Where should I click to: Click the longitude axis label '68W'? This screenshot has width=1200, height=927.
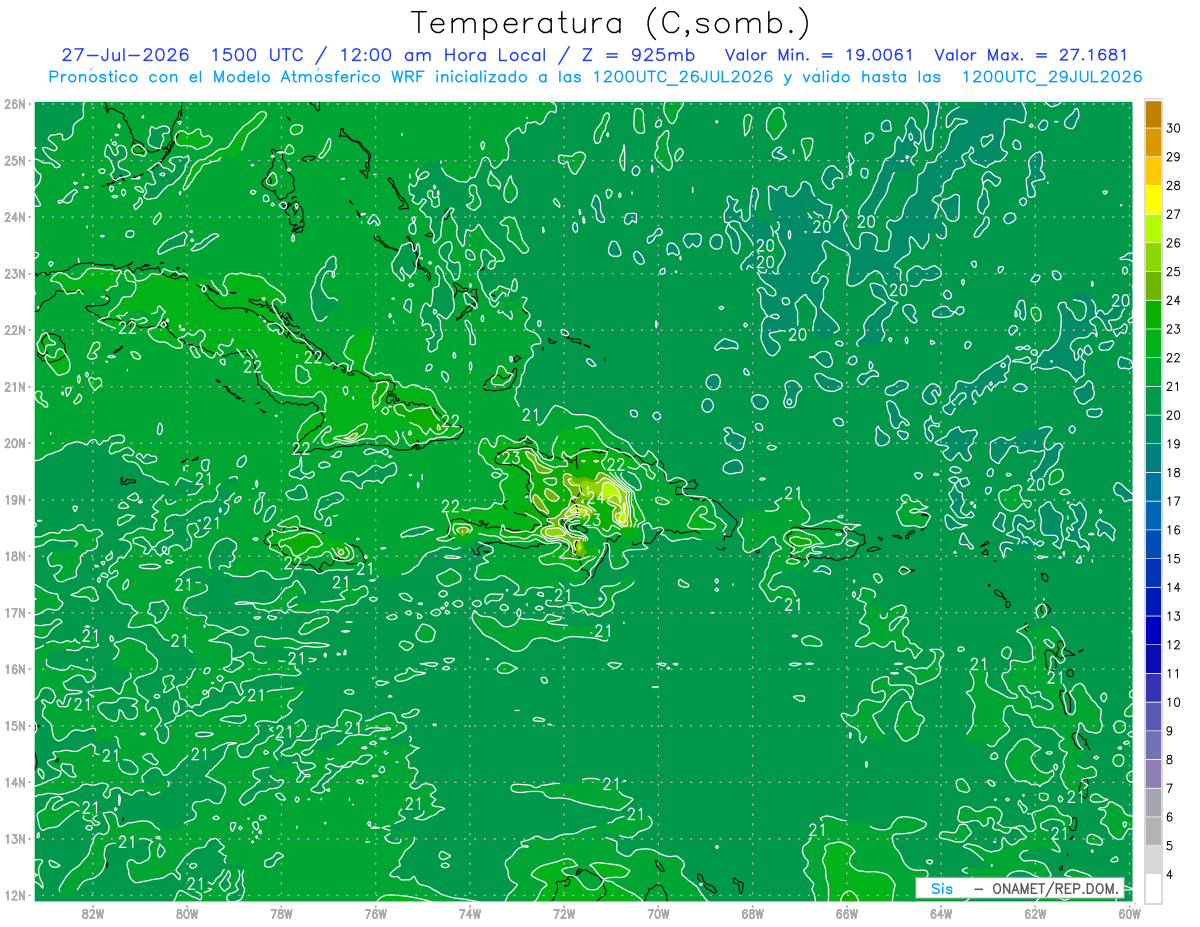(752, 913)
